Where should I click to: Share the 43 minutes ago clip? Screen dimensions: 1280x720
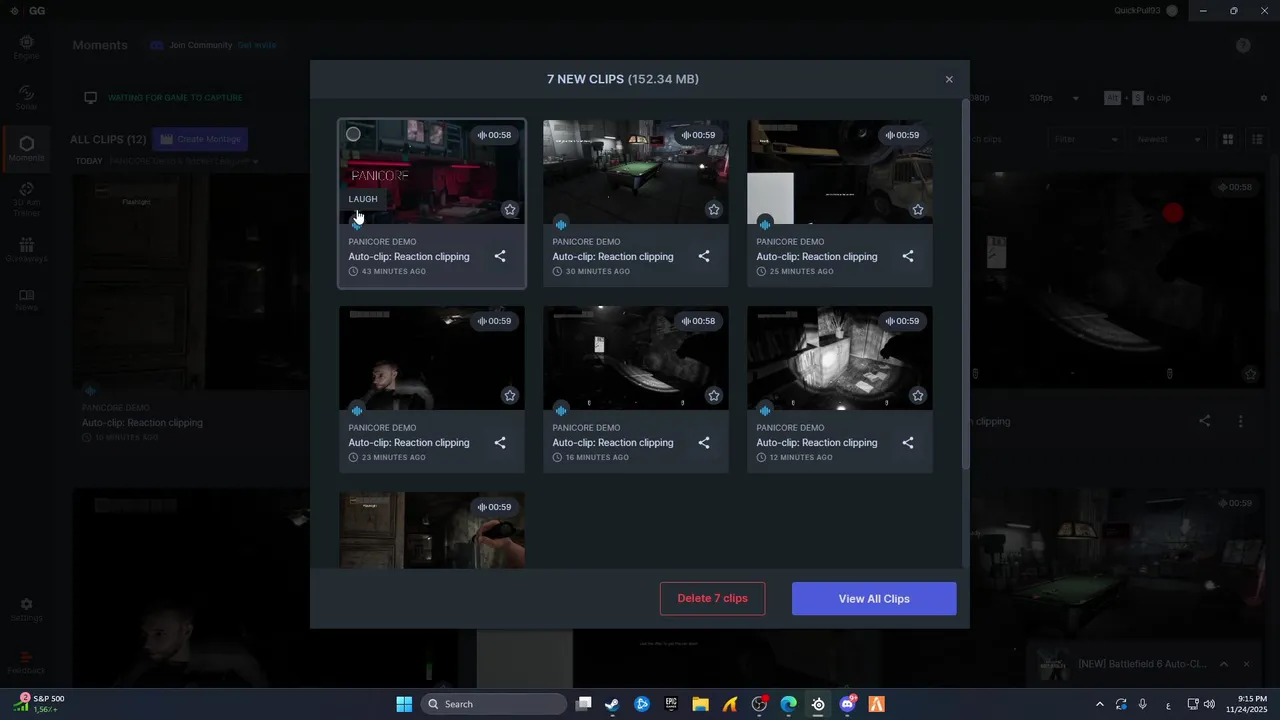(x=500, y=257)
